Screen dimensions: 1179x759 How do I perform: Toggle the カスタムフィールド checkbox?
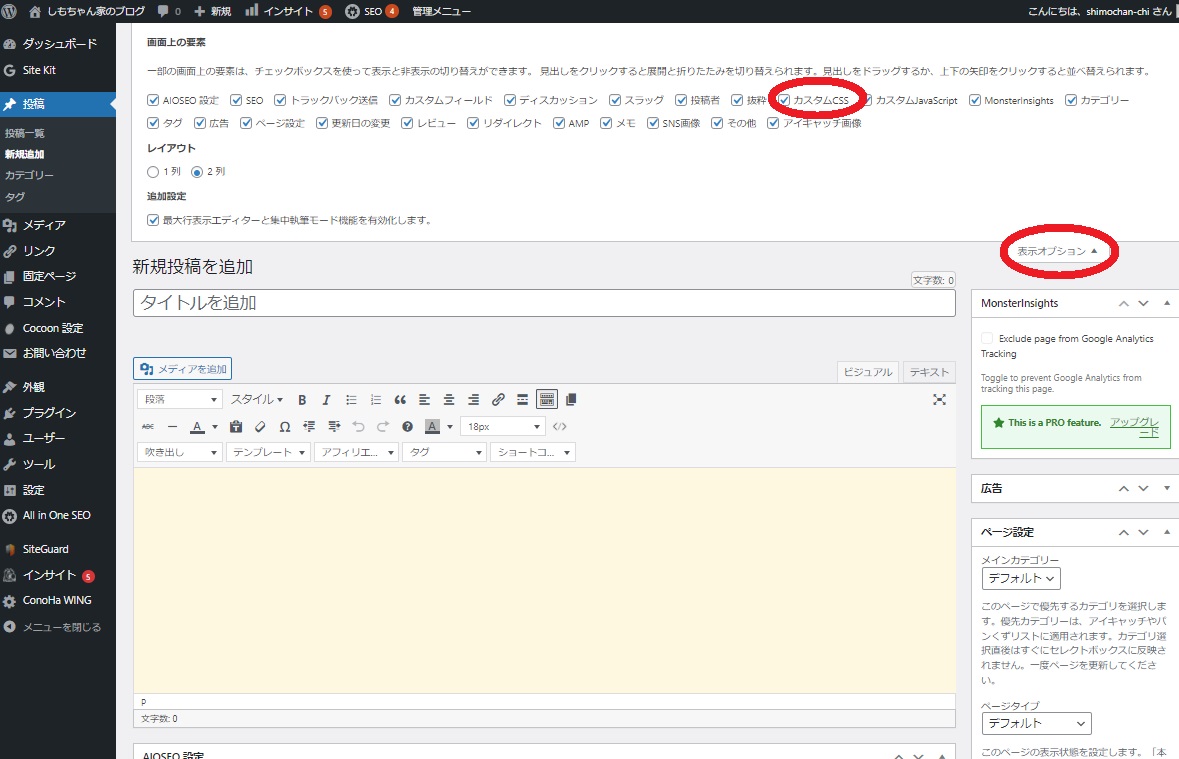click(x=395, y=100)
